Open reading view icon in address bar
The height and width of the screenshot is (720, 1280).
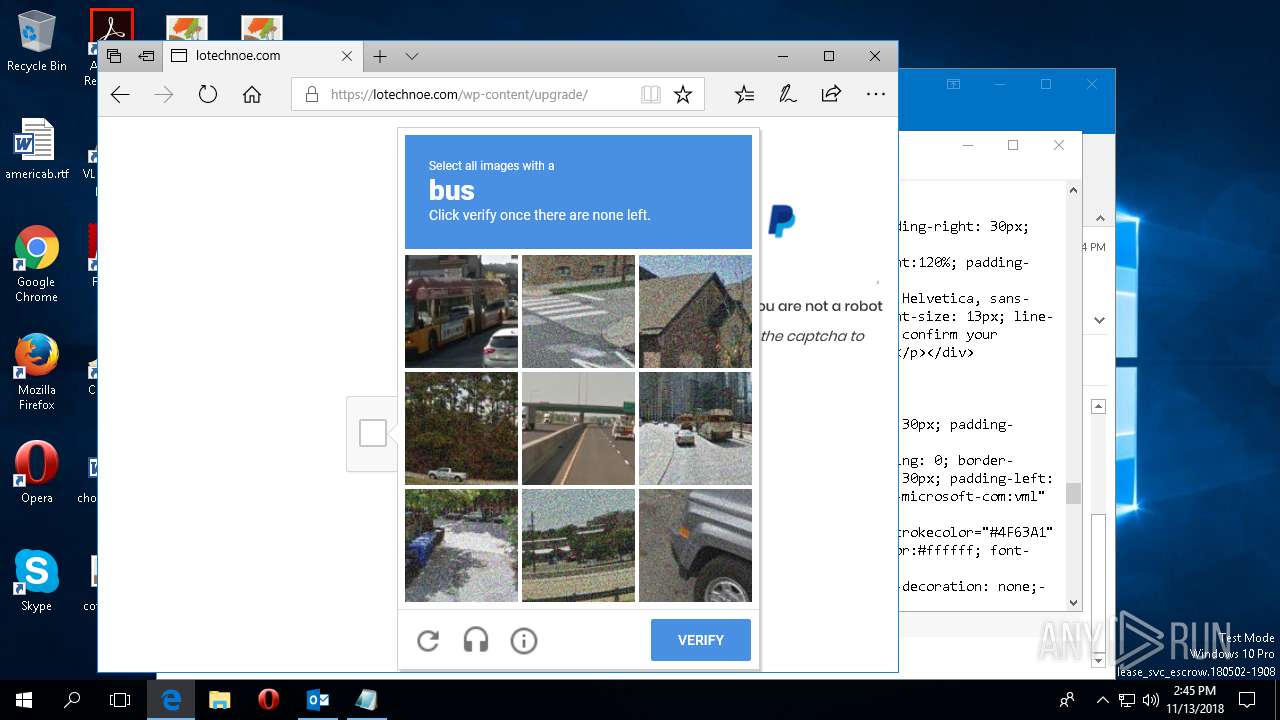coord(651,95)
